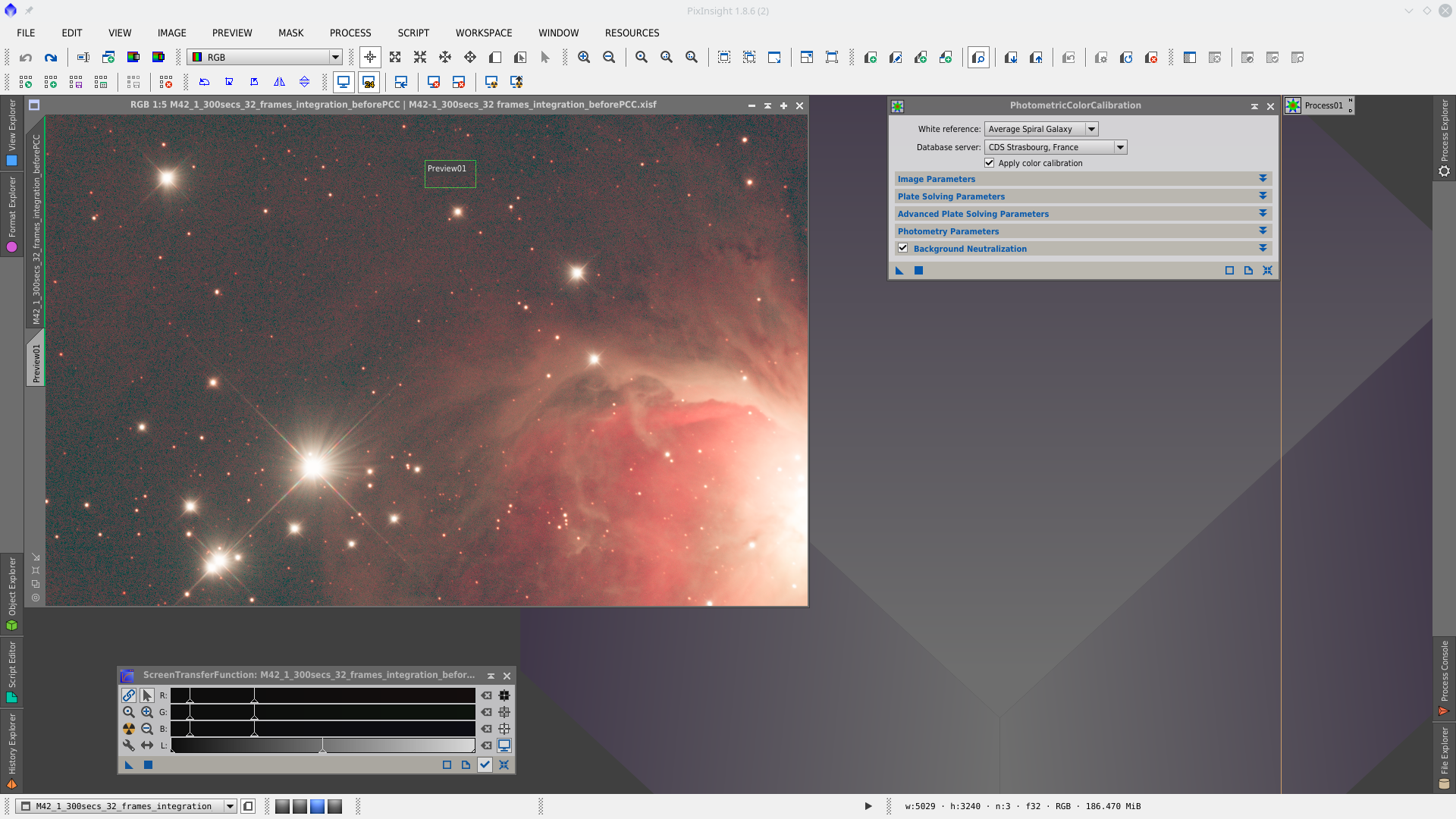Open the Process Console side panel

point(1444,676)
